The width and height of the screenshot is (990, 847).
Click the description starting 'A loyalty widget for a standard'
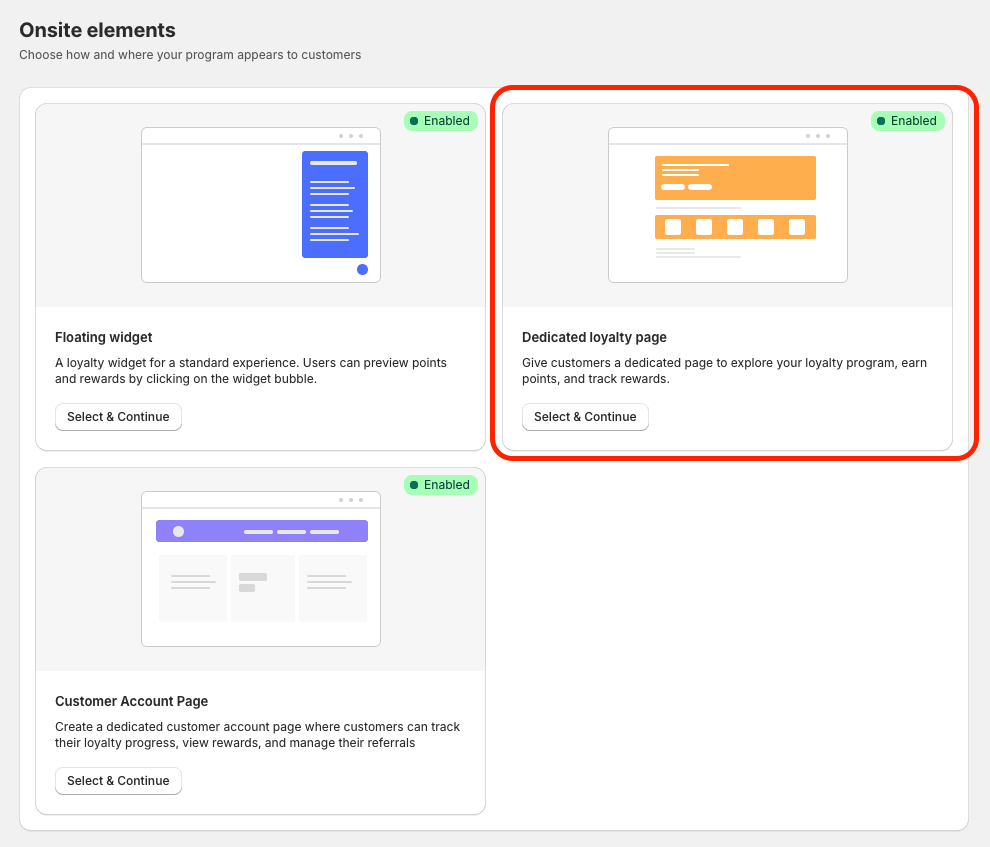pos(251,370)
